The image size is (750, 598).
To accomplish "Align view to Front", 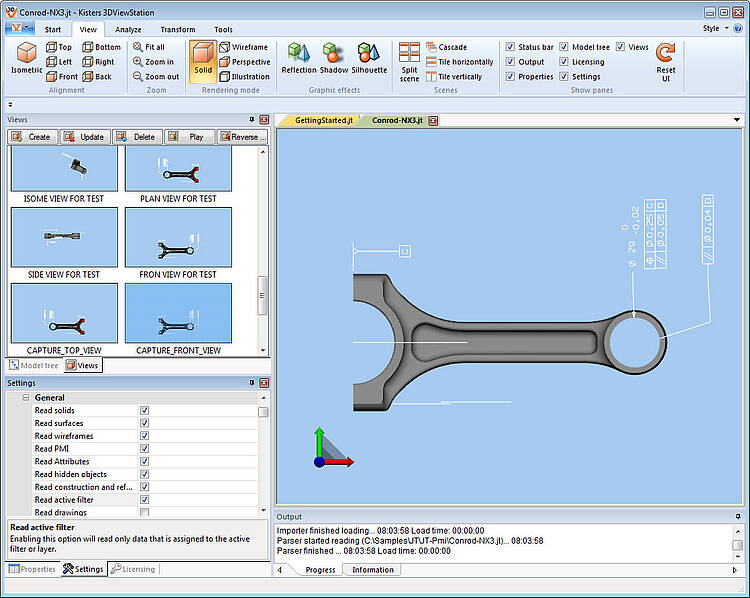I will [x=62, y=77].
